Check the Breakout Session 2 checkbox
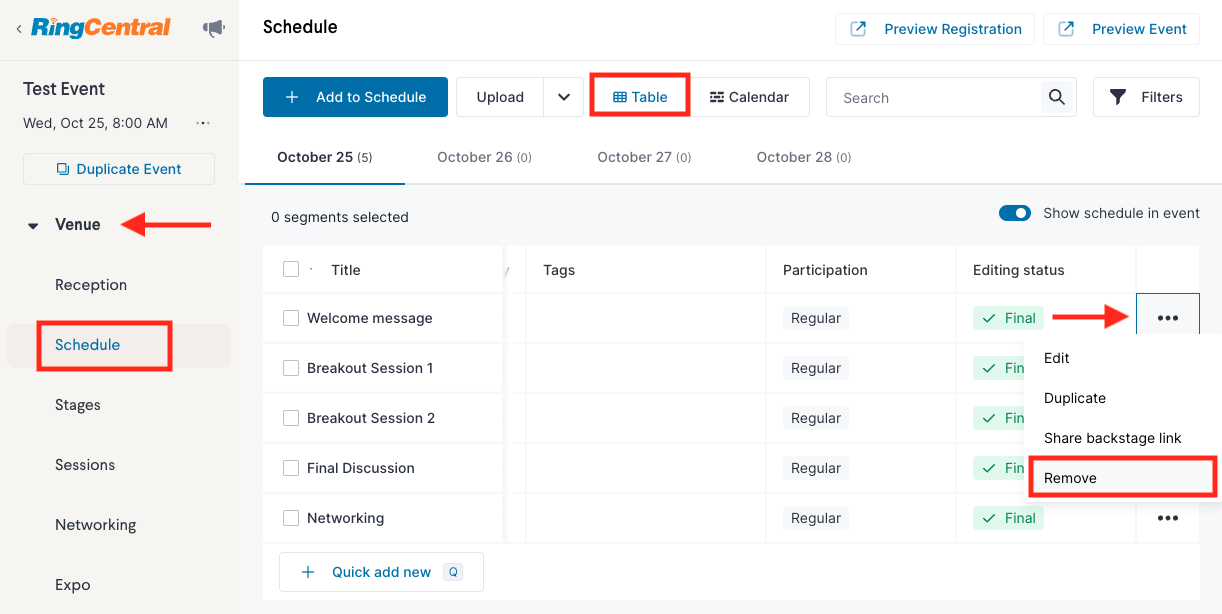Screen dimensions: 1222x614 click(291, 418)
